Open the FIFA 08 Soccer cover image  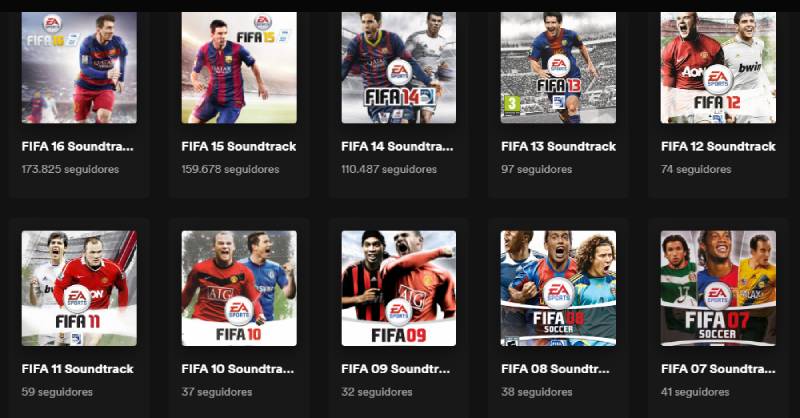(x=558, y=288)
